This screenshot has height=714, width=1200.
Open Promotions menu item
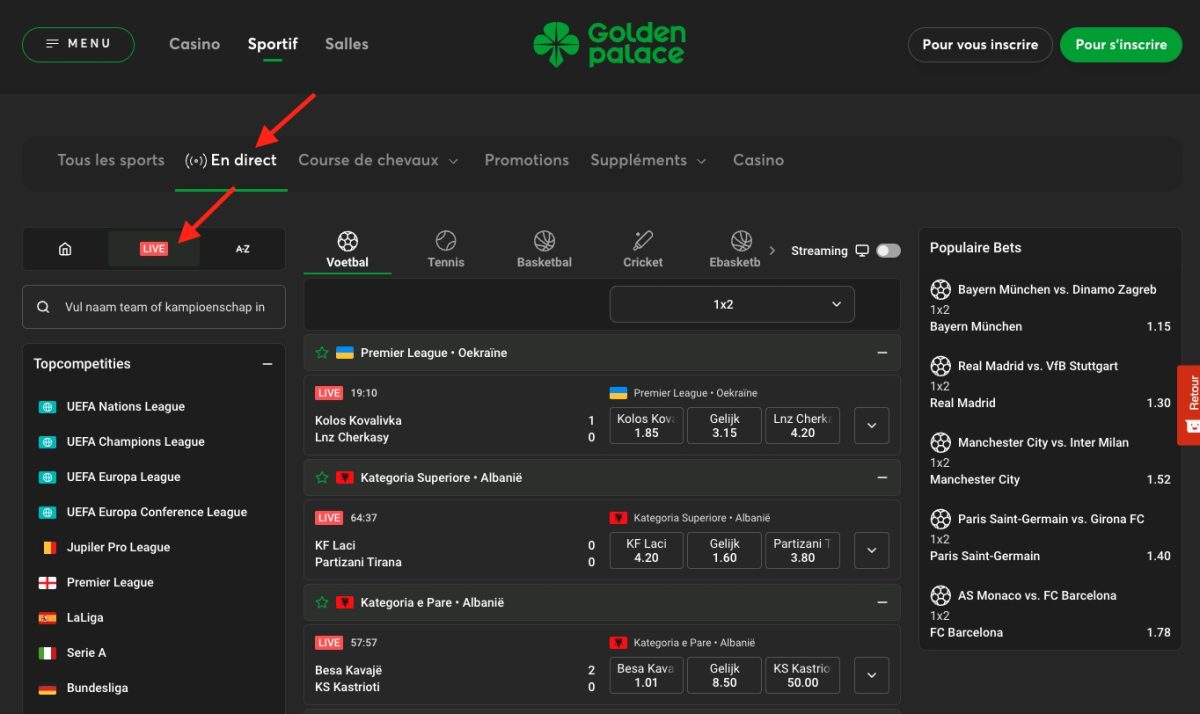527,160
